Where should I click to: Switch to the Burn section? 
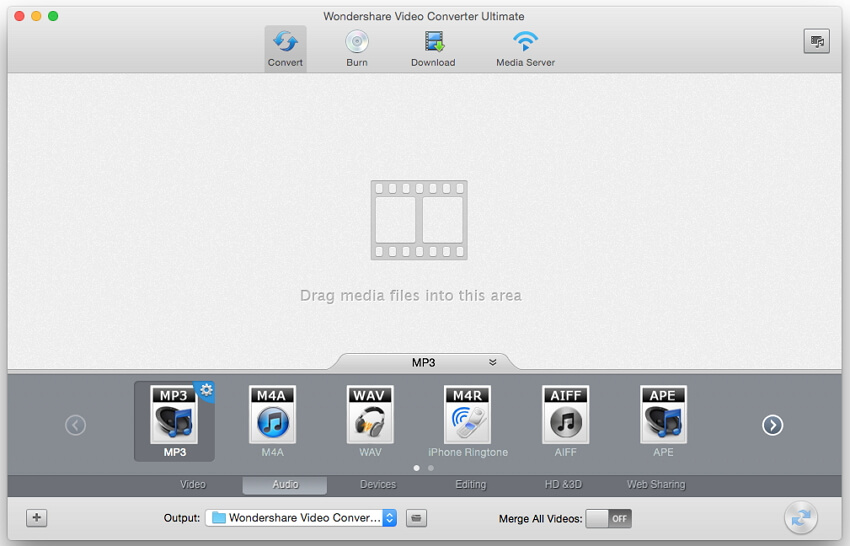pos(357,49)
